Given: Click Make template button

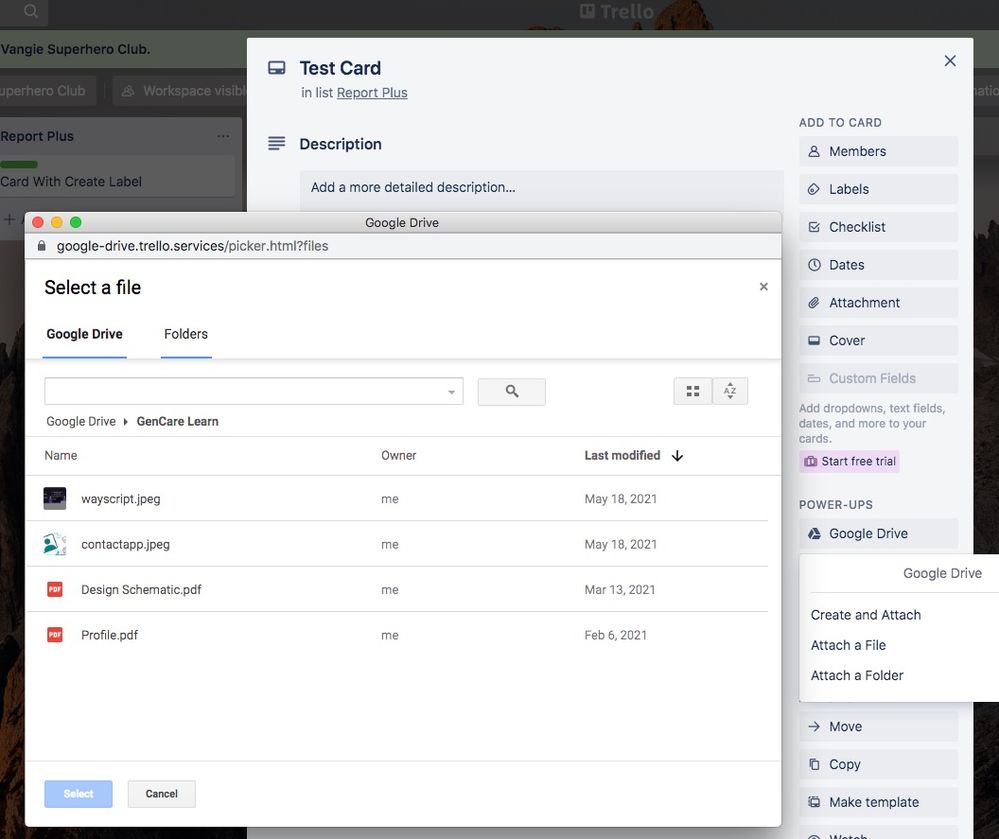Looking at the screenshot, I should point(878,802).
